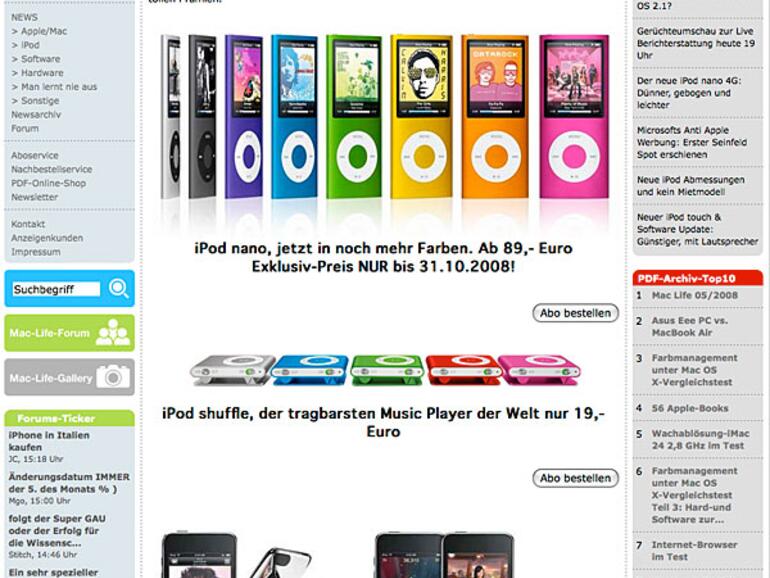Open the Newsletter link
Screen dimensions: 770x578
[34, 197]
